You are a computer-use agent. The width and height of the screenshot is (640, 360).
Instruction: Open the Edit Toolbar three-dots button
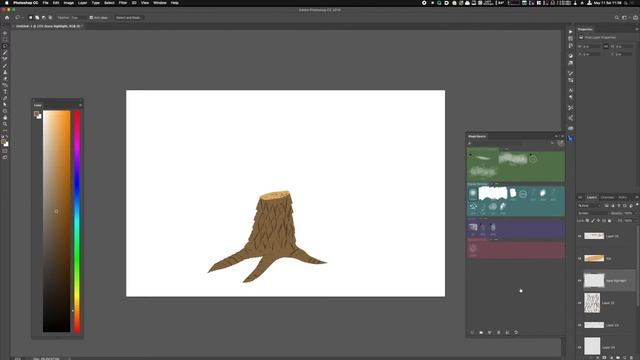tap(5, 131)
